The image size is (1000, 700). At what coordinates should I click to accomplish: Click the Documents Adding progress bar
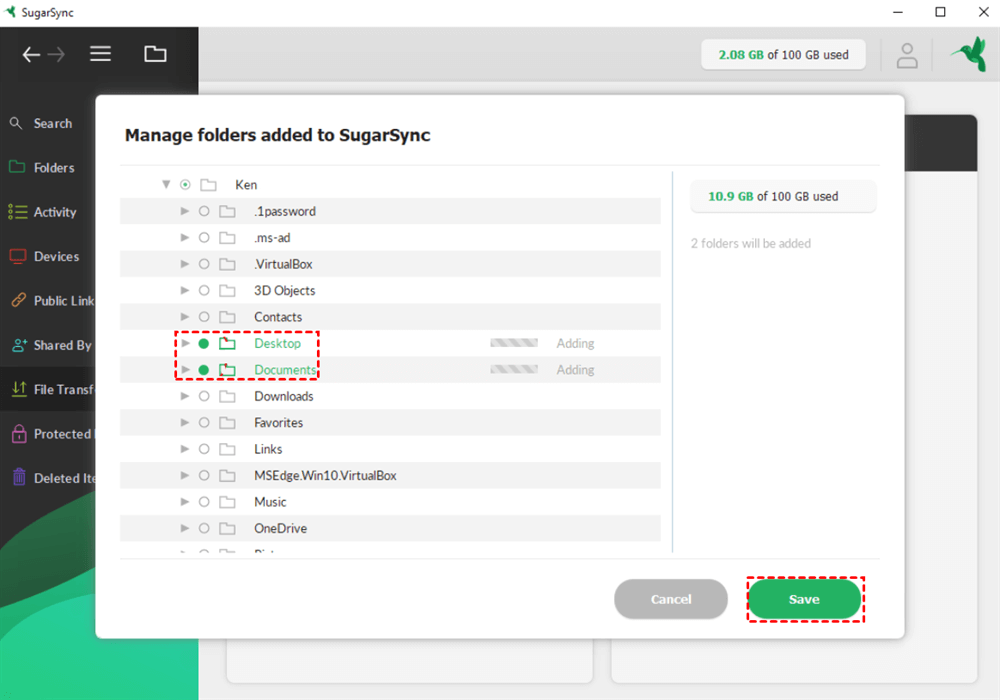514,370
